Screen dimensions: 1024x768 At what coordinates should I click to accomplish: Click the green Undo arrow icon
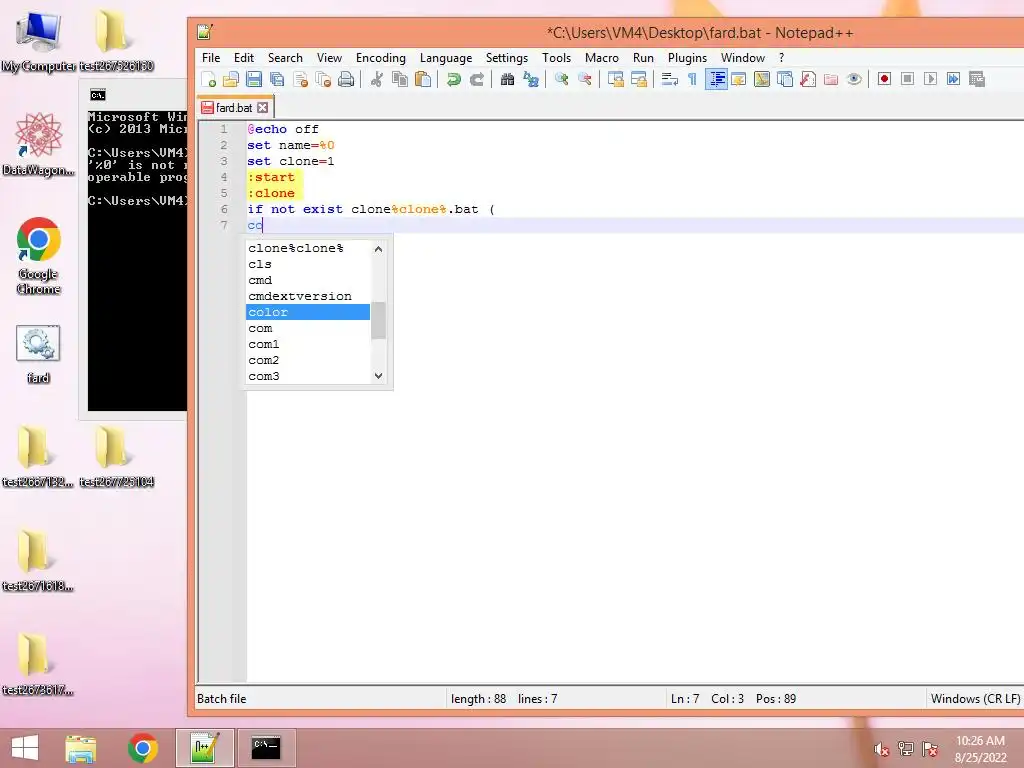click(453, 80)
